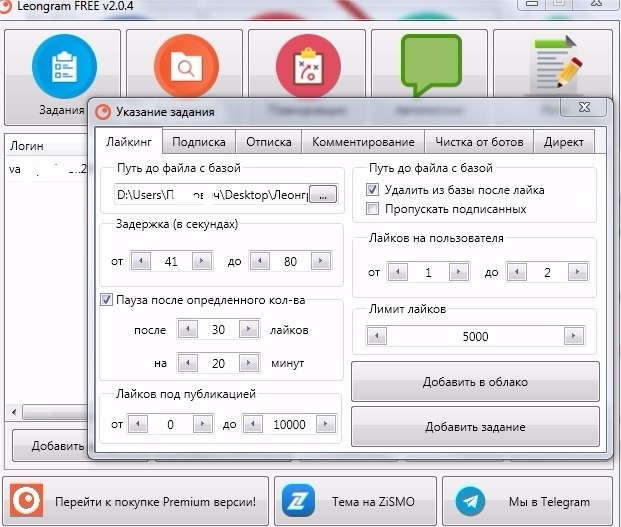Click the Добавить задание button
Screen dimensions: 621x527
(x=475, y=427)
